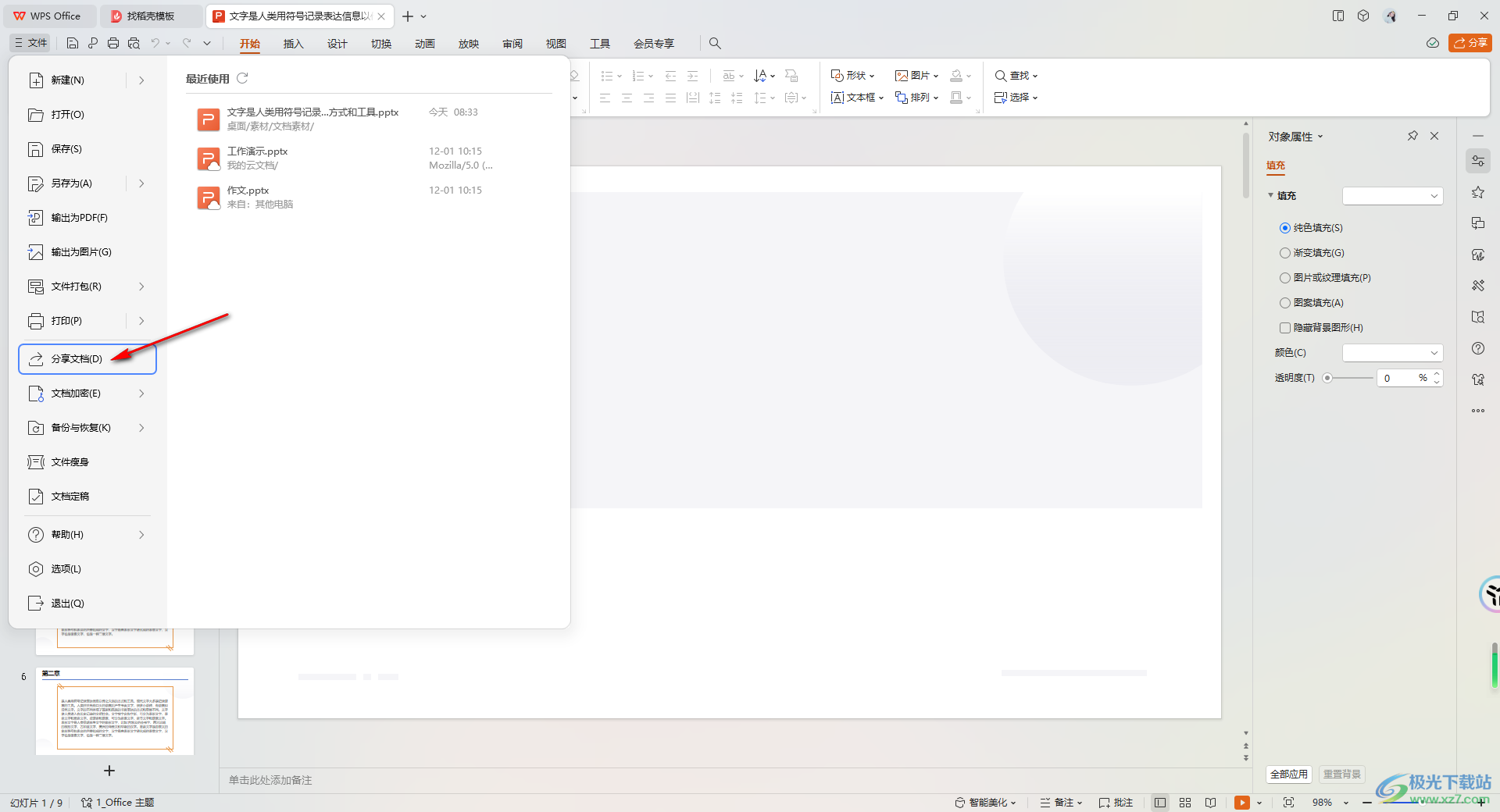Viewport: 1500px width, 812px height.
Task: Click the undo arrow icon
Action: (155, 44)
